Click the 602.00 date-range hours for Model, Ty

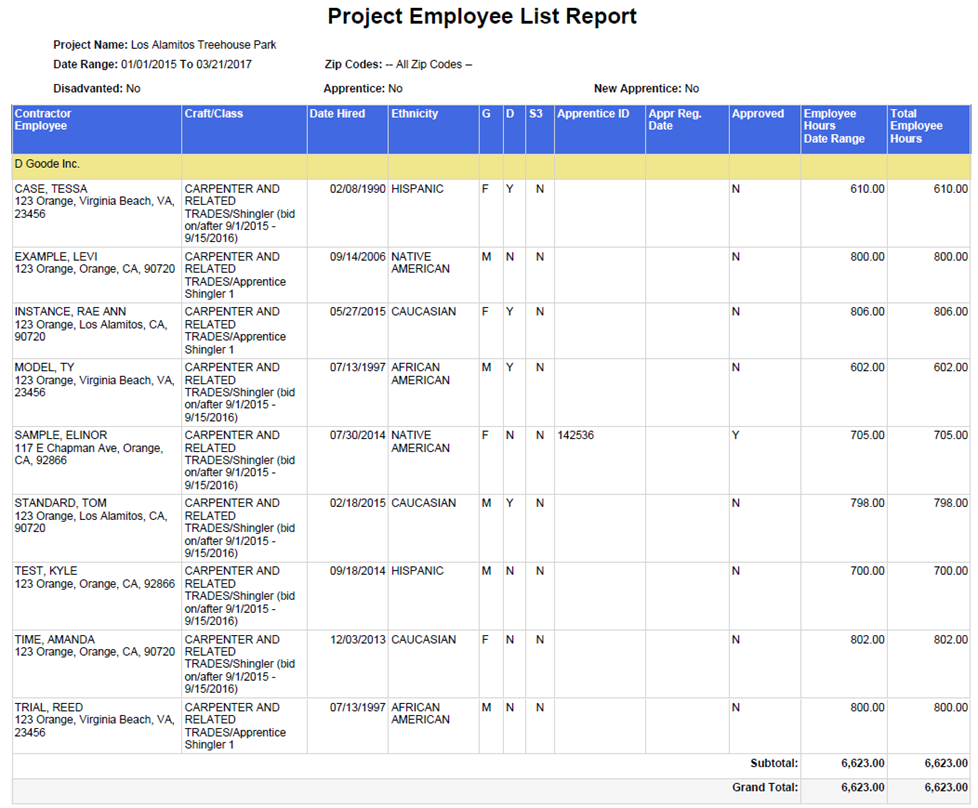tap(867, 367)
